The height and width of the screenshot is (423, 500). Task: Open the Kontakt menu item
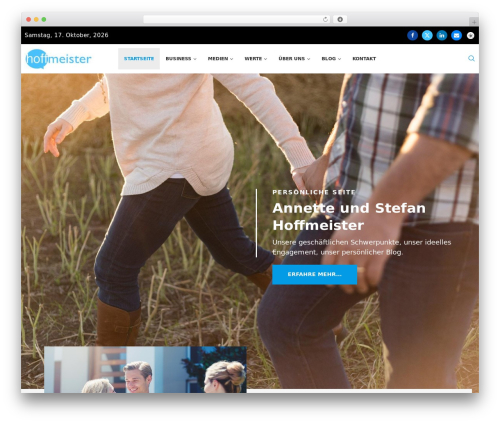[364, 59]
